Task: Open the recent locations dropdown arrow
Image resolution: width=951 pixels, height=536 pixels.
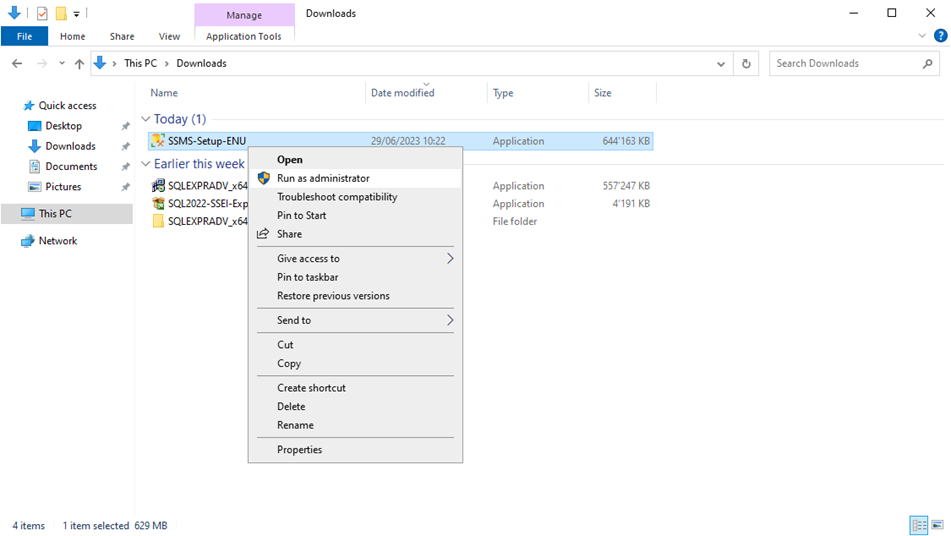Action: pos(62,63)
